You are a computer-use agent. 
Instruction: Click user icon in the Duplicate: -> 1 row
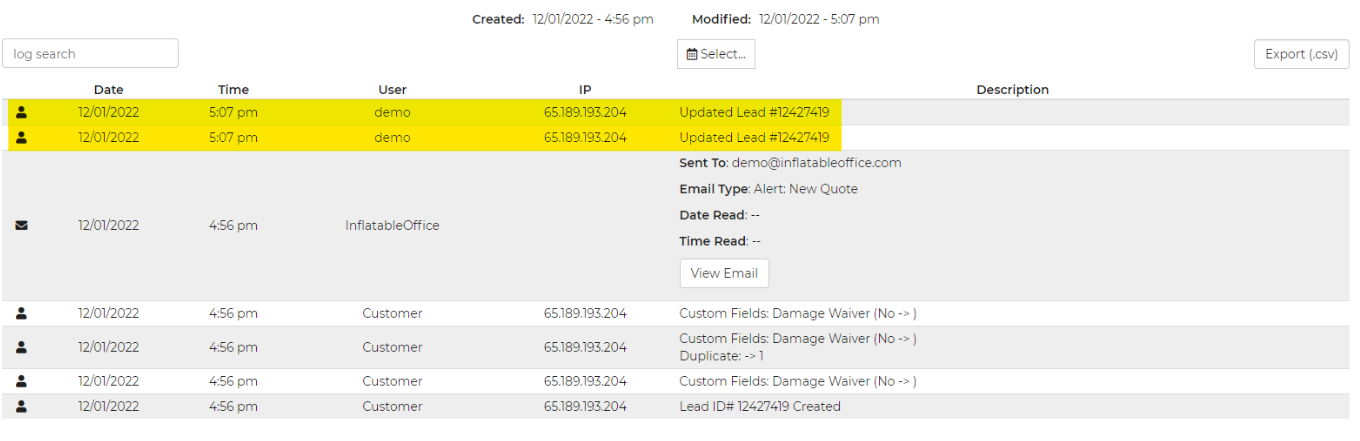tap(21, 347)
